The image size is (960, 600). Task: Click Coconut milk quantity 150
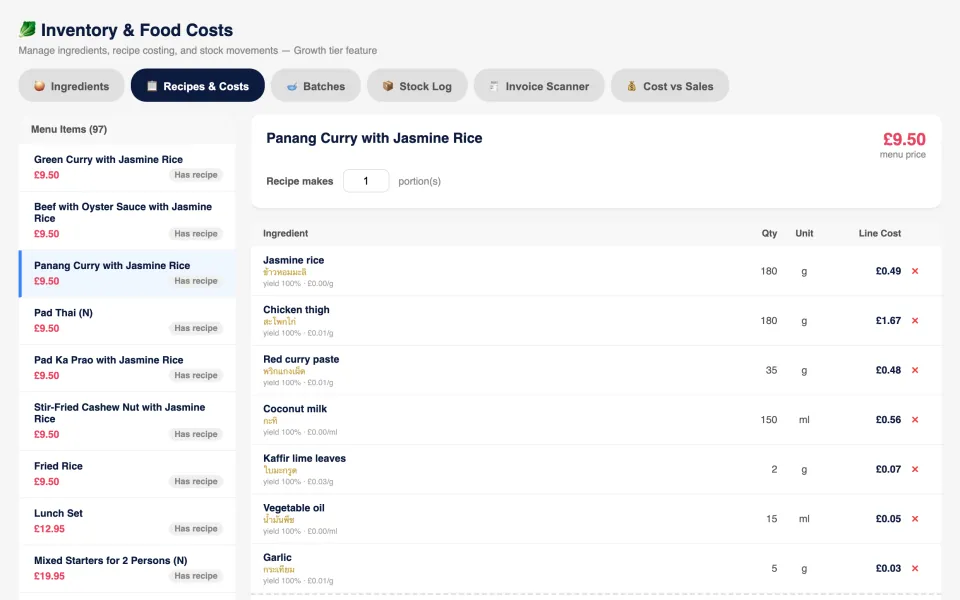tap(769, 420)
